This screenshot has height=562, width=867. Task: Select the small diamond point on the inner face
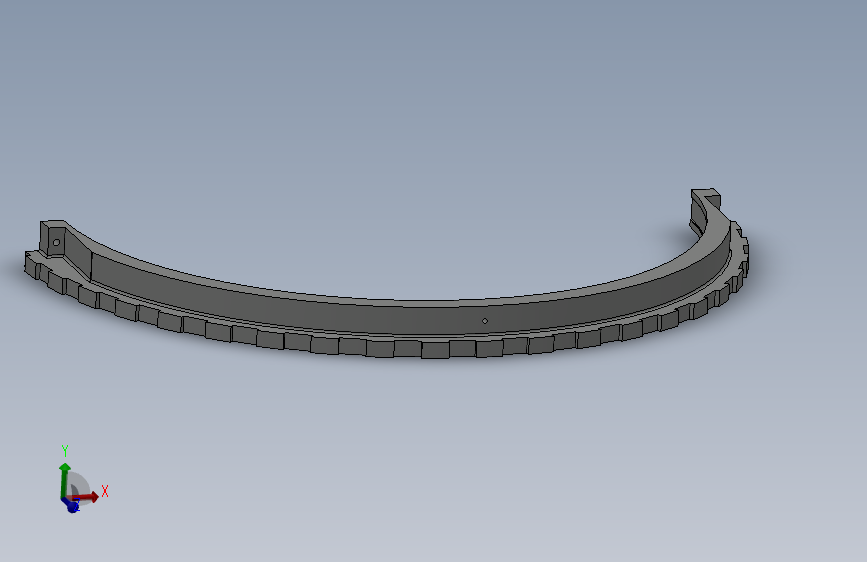[485, 321]
